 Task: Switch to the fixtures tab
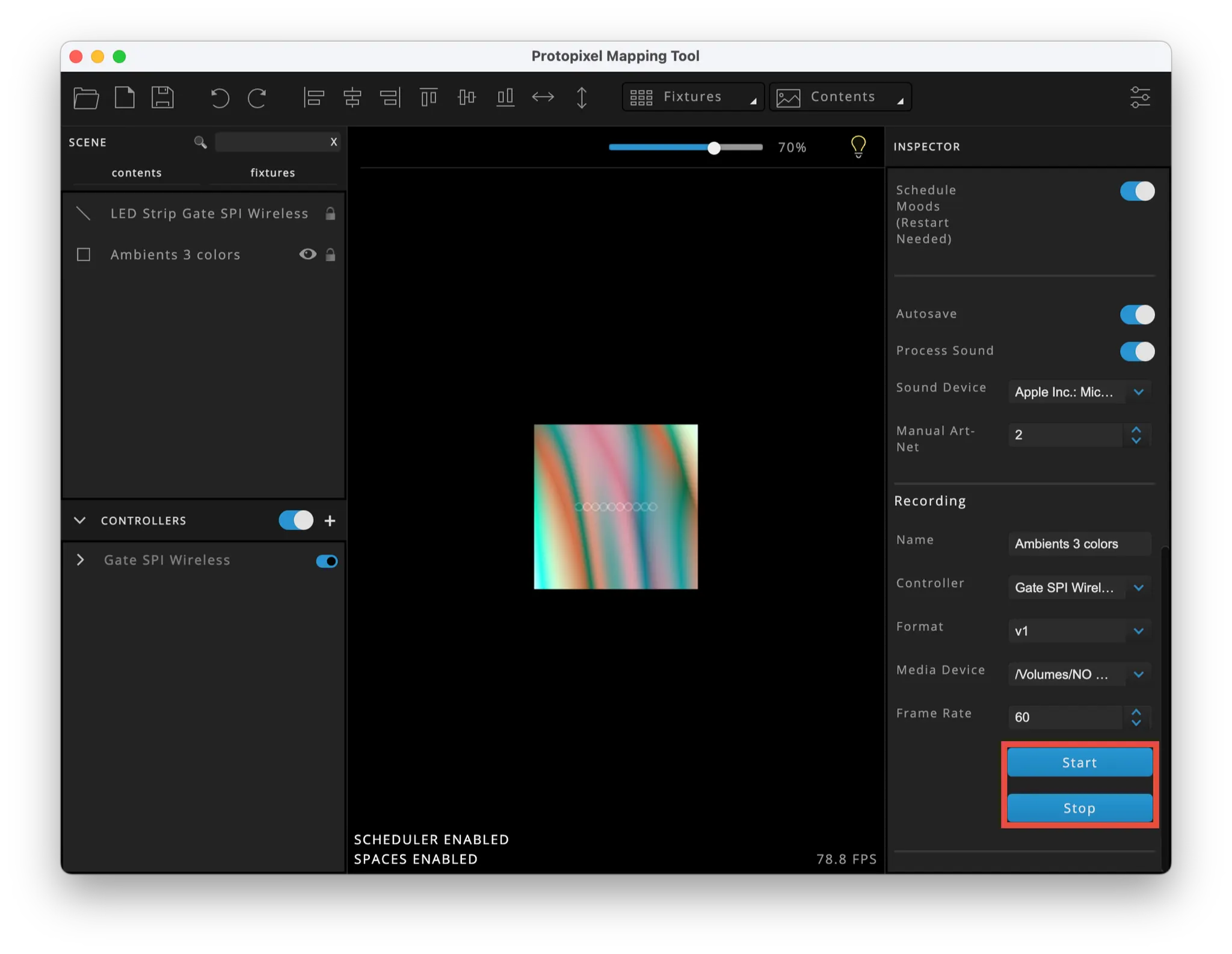tap(273, 173)
